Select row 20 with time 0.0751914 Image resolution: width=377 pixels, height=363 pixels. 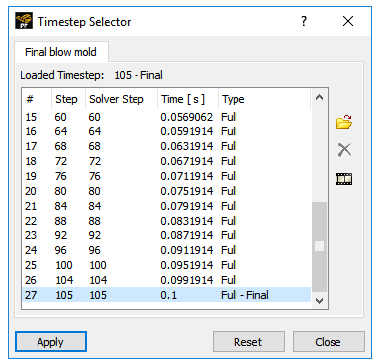point(166,191)
